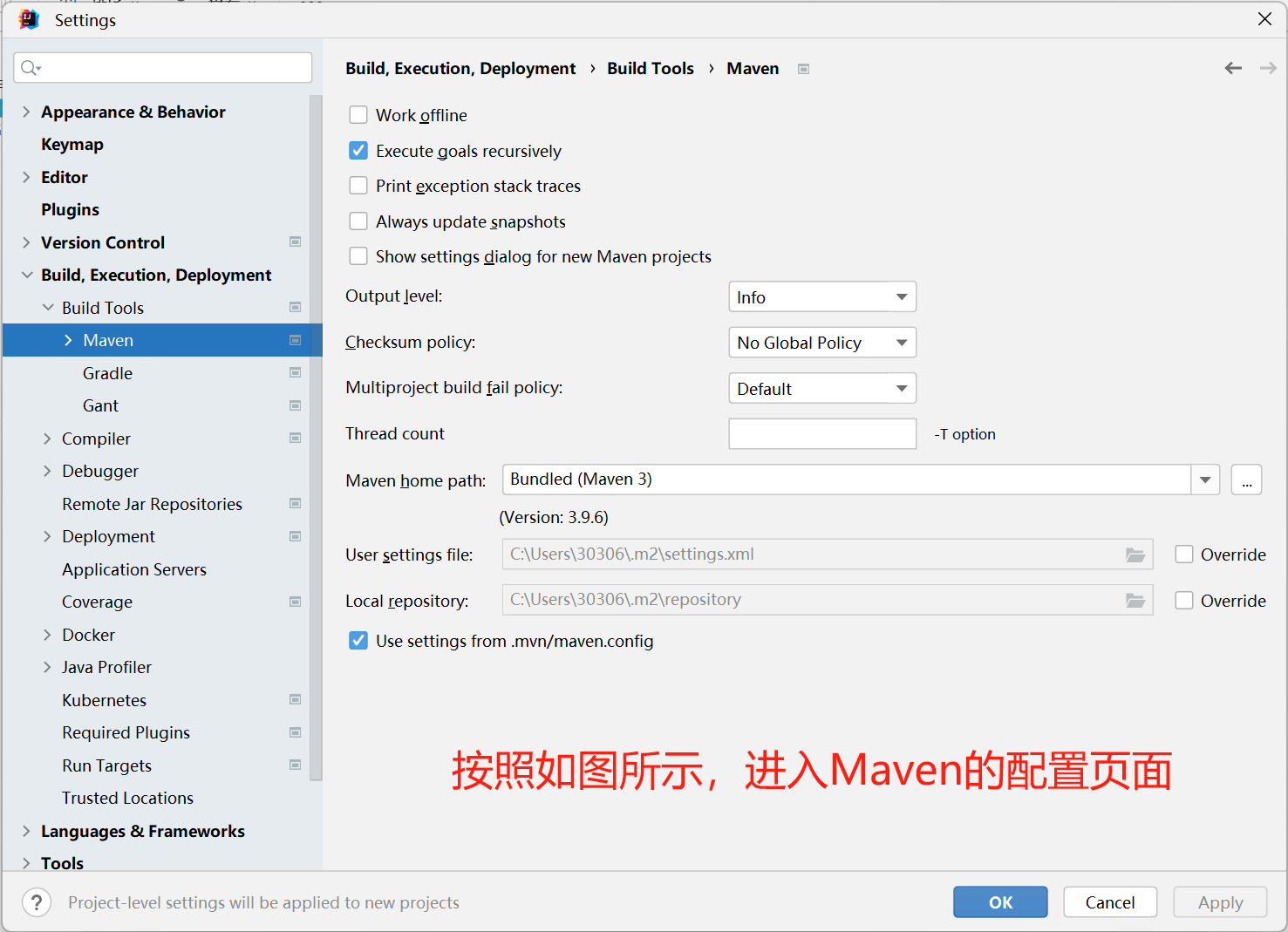1288x932 pixels.
Task: Select Gradle under Build Tools
Action: (x=107, y=373)
